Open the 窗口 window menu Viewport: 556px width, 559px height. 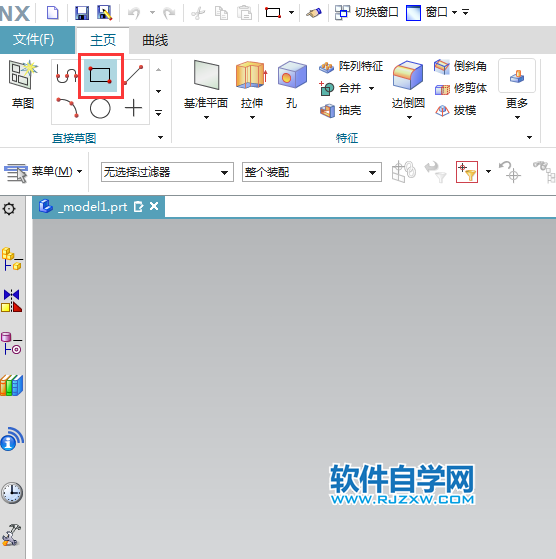click(x=431, y=12)
